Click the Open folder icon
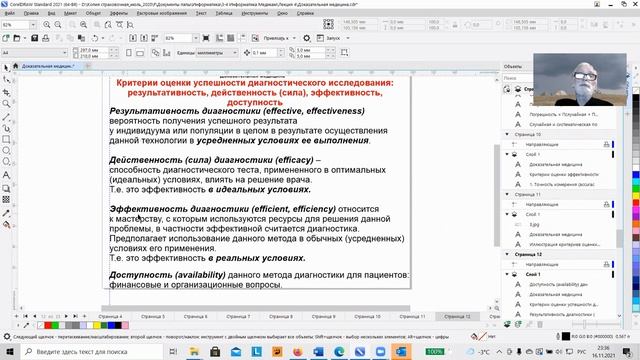The image size is (640, 360). 17,38
